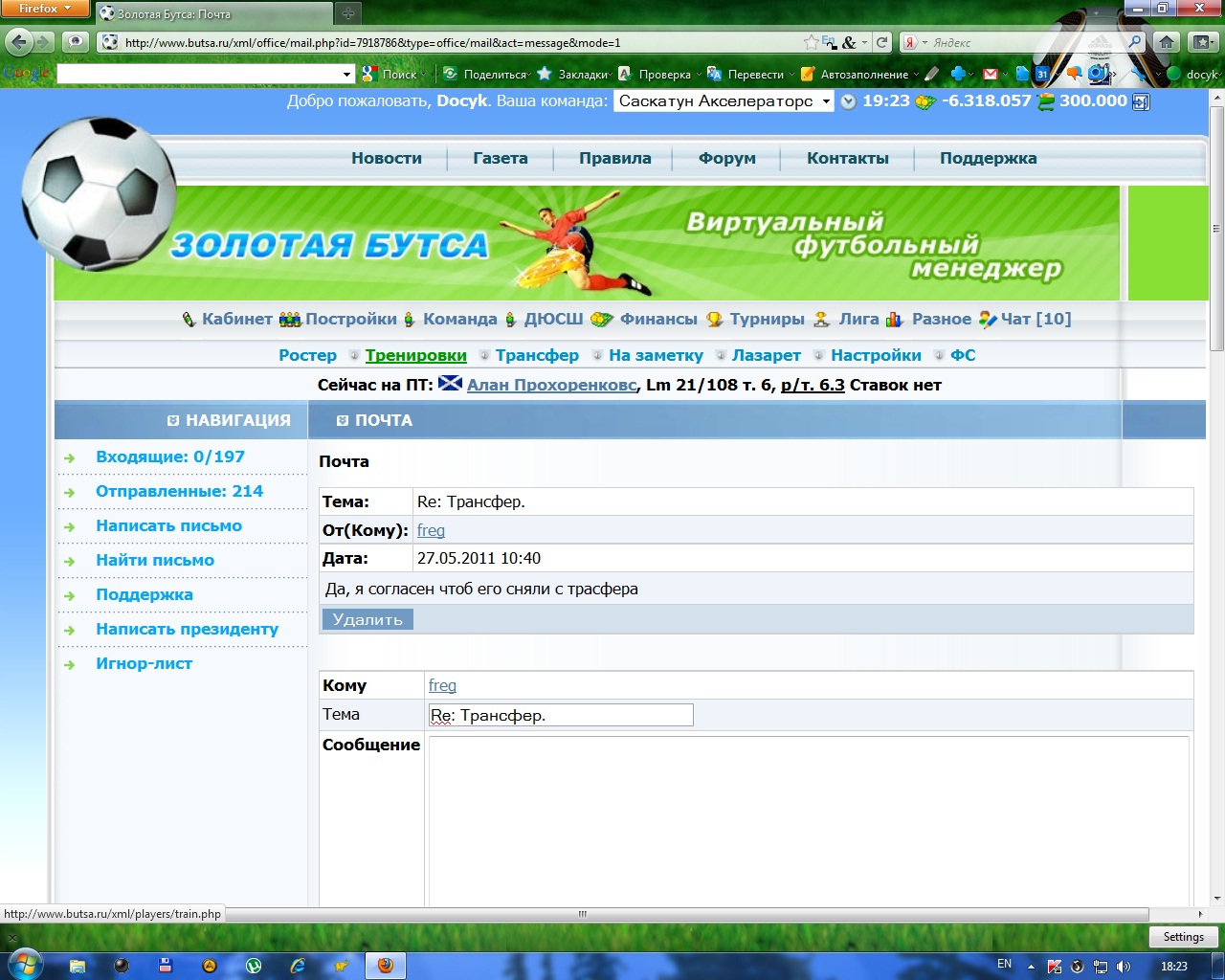Screen dimensions: 1225x980
Task: Click the horizontal scrollbar at the page bottom
Action: click(584, 914)
